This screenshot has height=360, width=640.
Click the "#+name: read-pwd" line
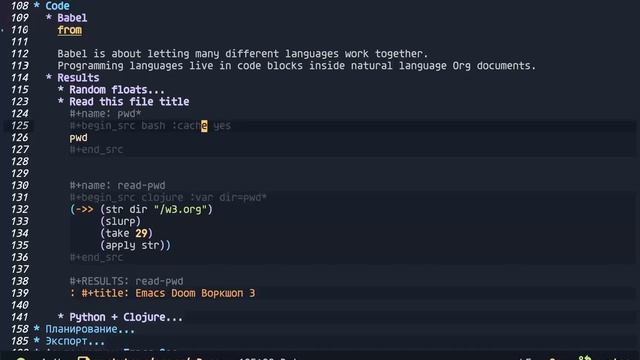click(x=117, y=186)
